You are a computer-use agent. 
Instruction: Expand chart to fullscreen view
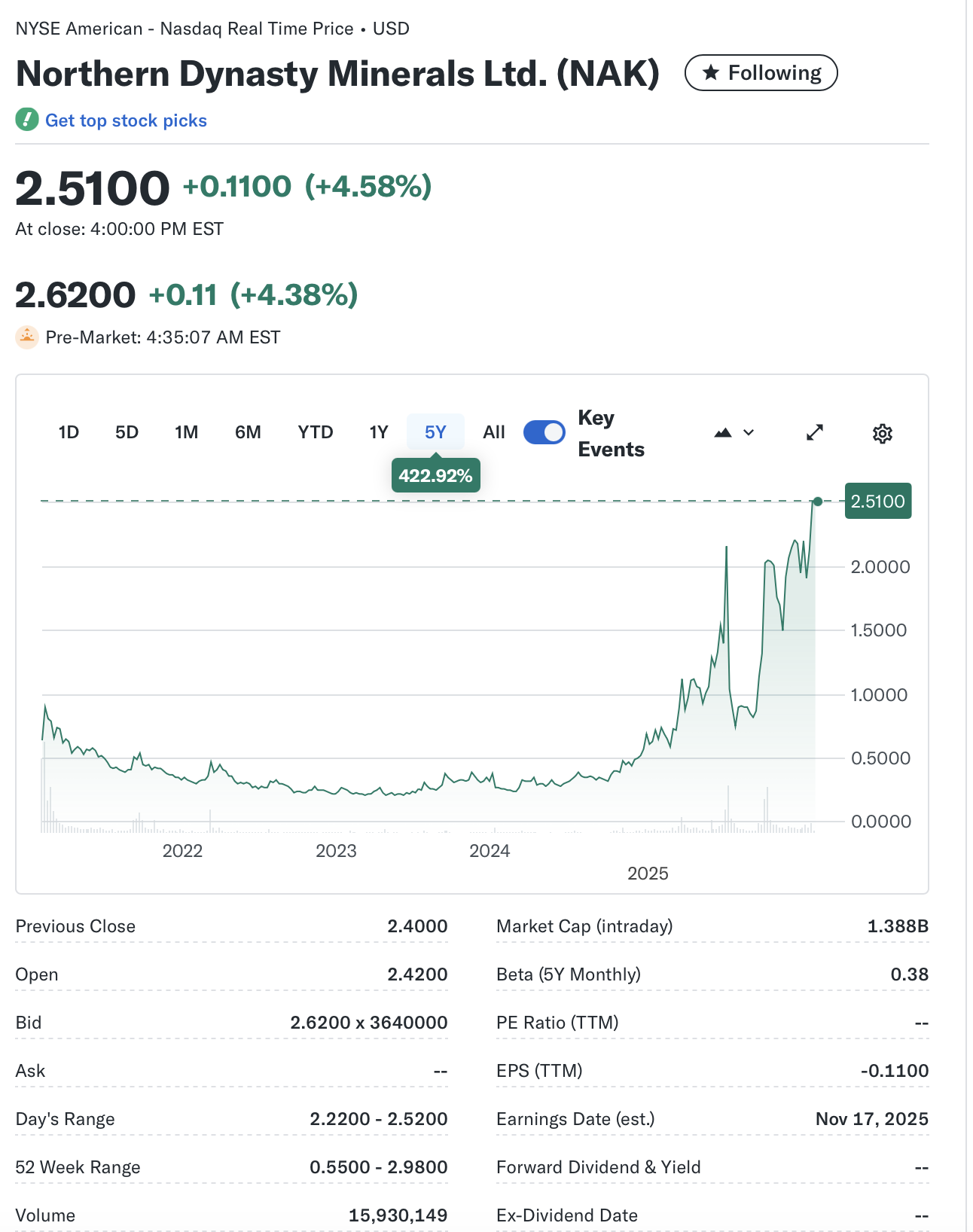click(x=815, y=433)
